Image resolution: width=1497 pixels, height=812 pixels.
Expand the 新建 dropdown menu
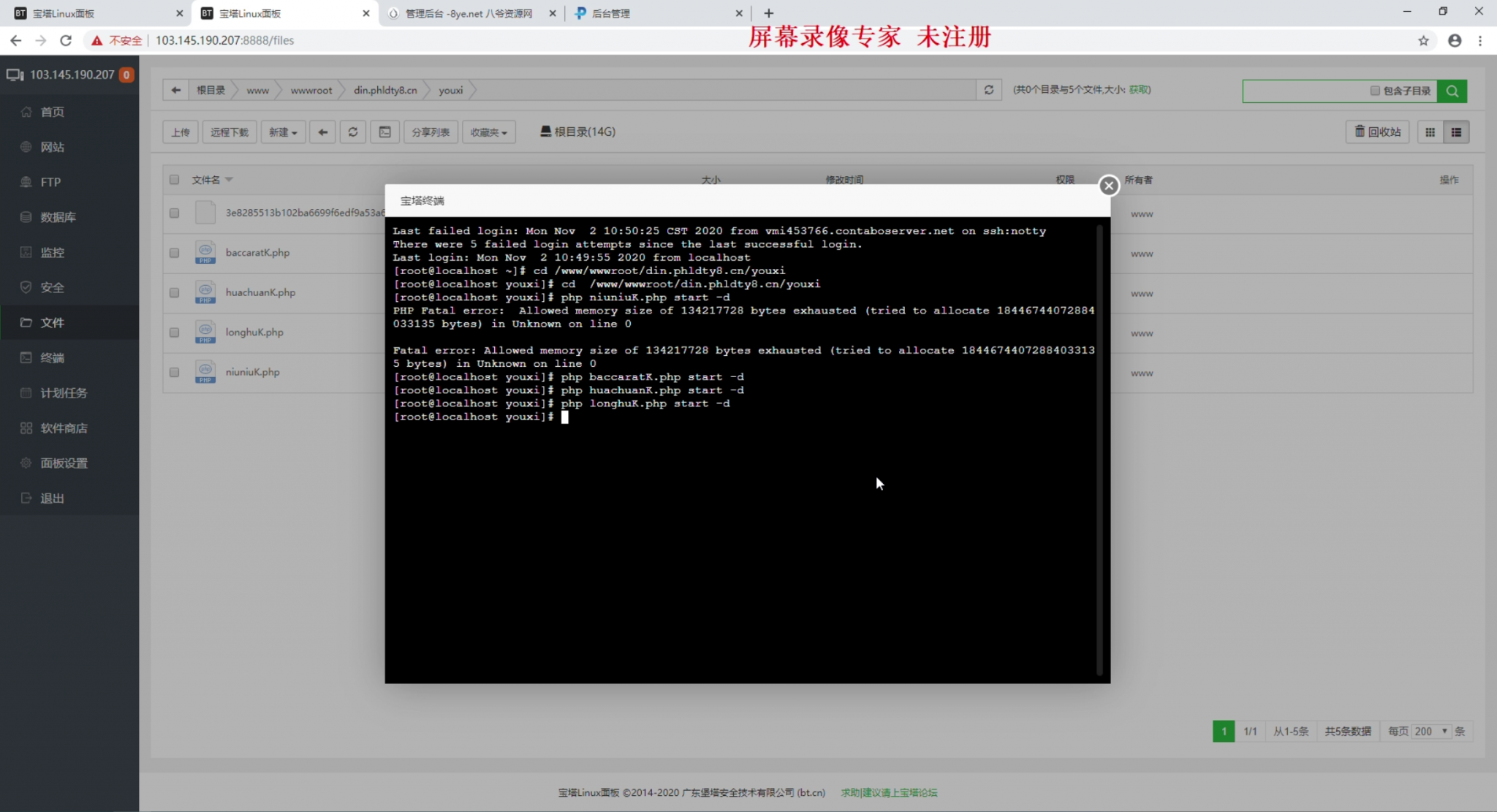tap(283, 132)
